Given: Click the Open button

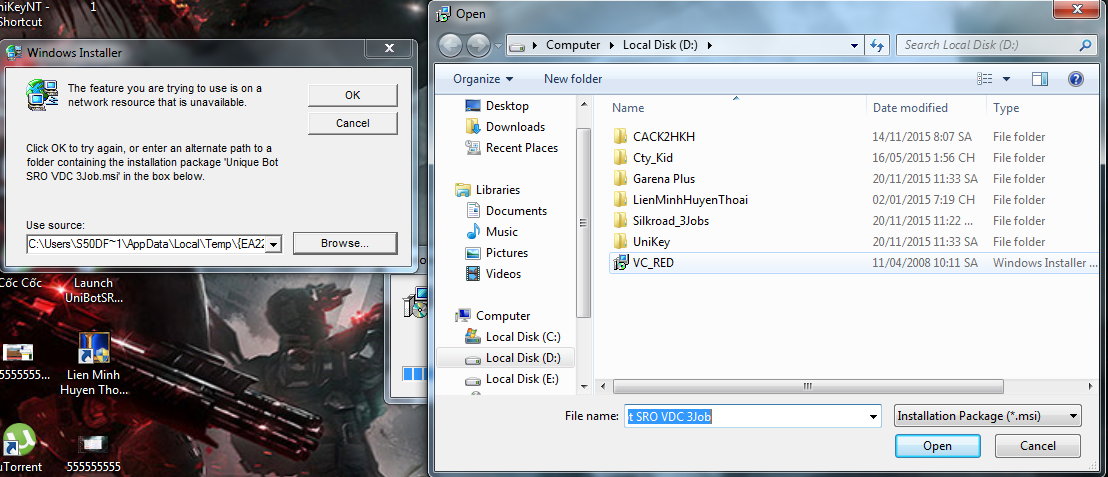Looking at the screenshot, I should 937,446.
